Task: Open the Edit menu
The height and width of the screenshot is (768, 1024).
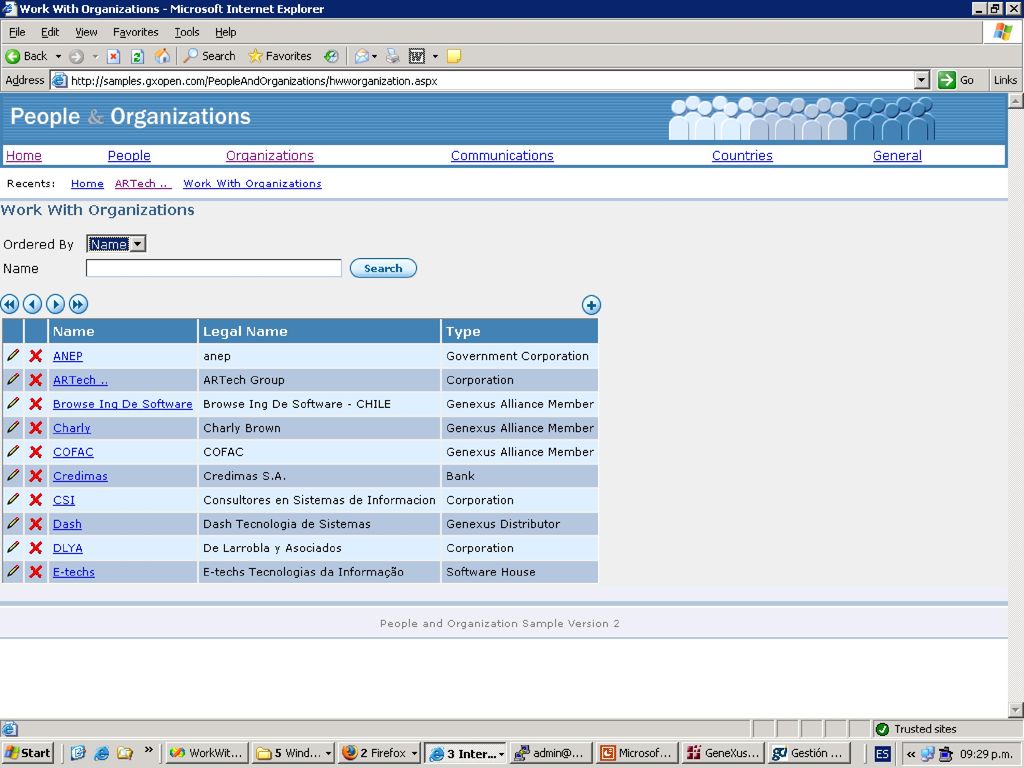Action: click(50, 32)
